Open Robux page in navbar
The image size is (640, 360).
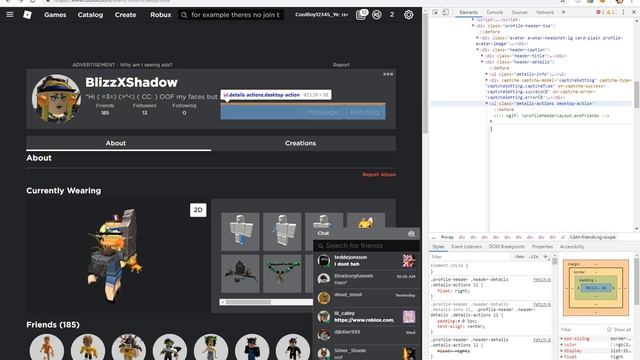(160, 15)
